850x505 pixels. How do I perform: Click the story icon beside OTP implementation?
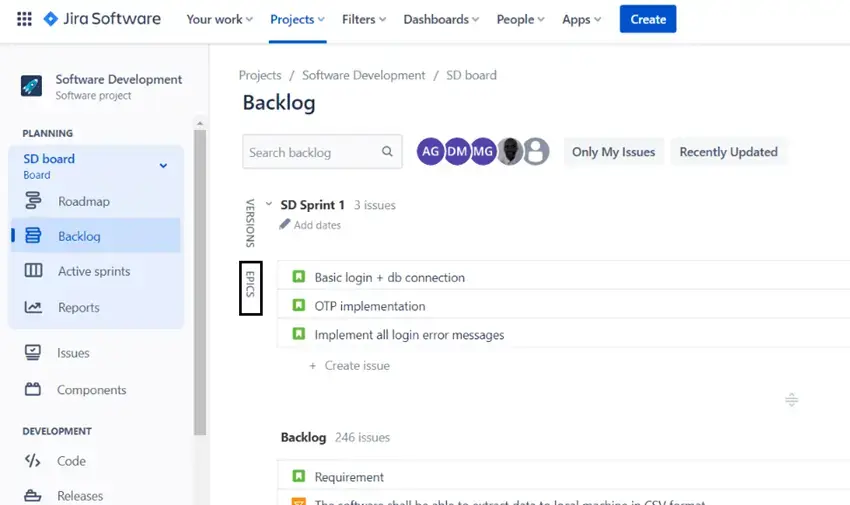[x=298, y=306]
